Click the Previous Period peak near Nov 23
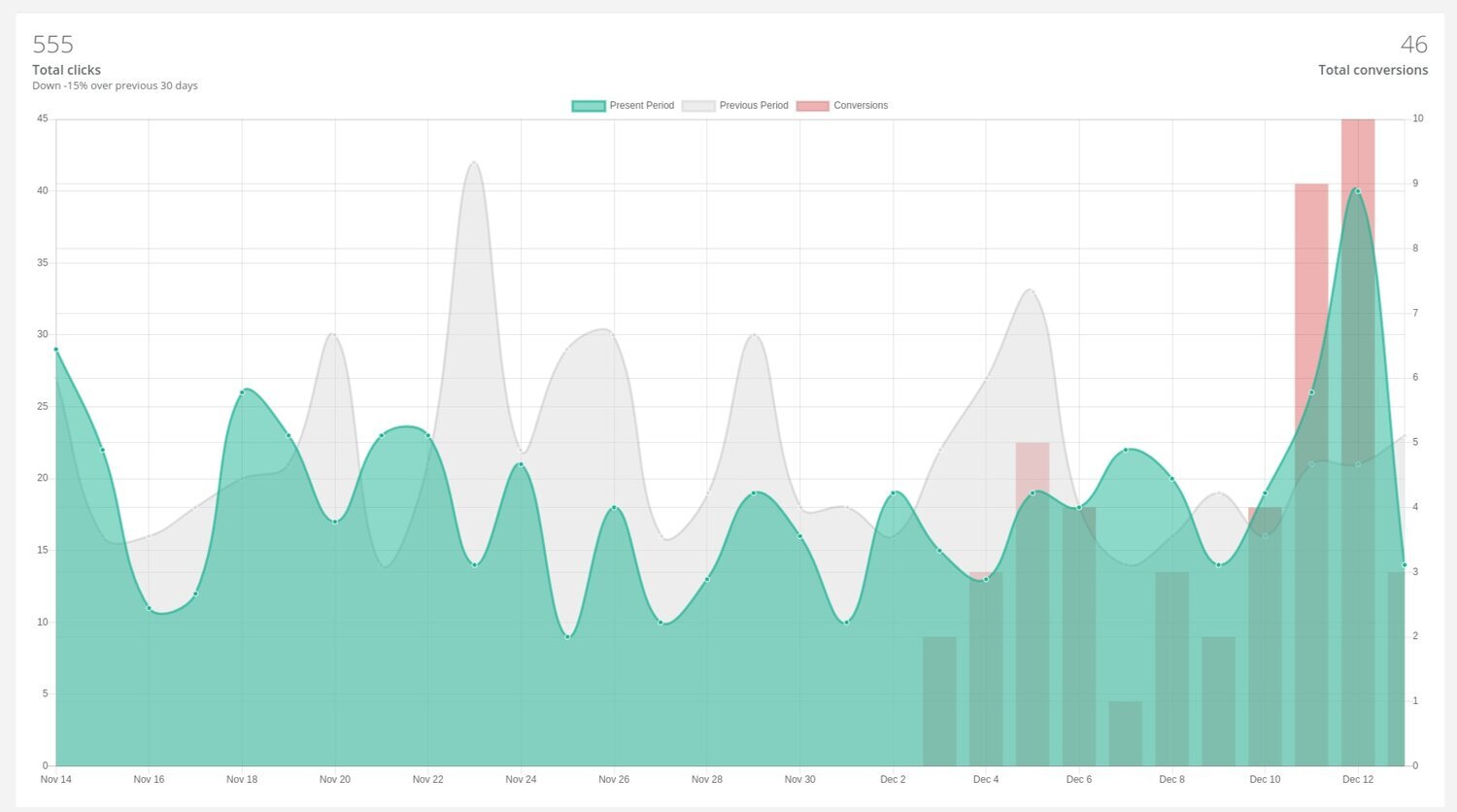Viewport: 1457px width, 812px height. (x=473, y=162)
